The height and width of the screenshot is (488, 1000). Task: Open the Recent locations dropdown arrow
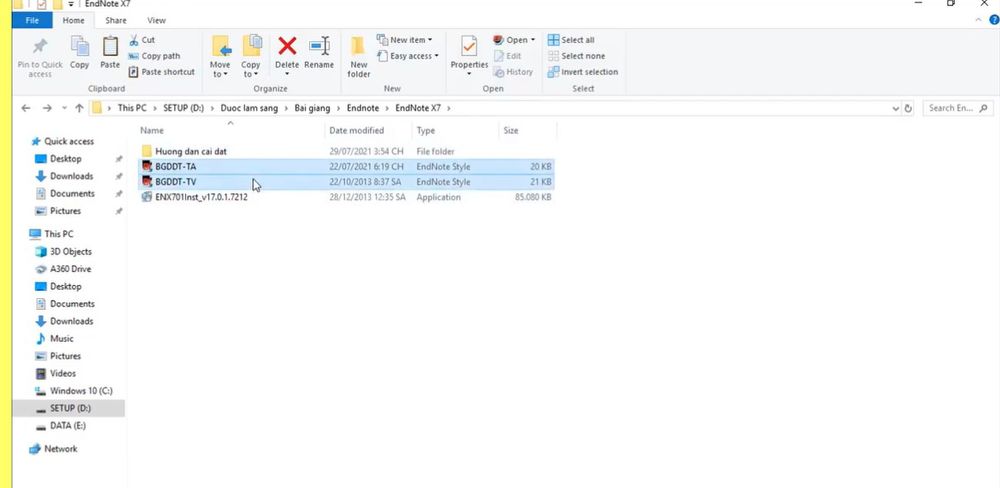64,108
